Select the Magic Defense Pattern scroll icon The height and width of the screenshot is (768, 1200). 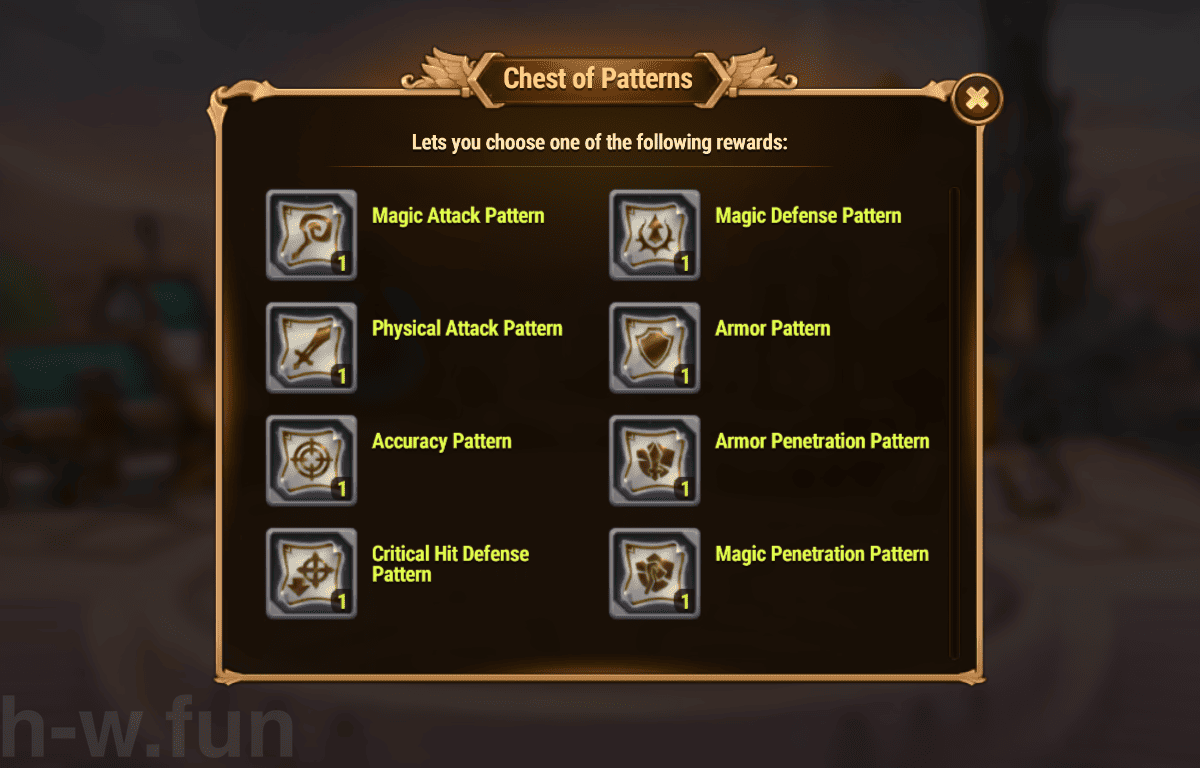pos(654,235)
